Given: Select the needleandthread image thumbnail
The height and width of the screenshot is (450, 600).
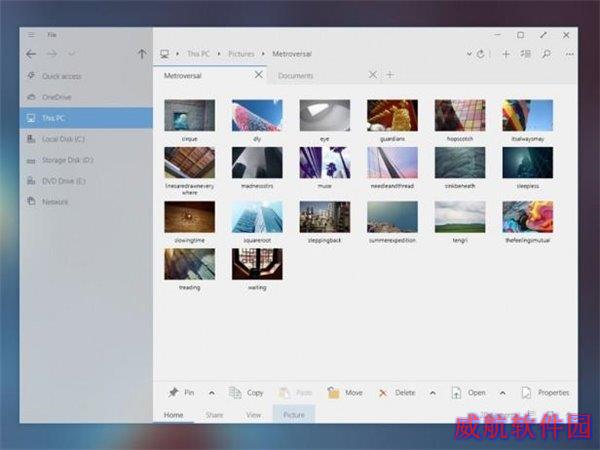Looking at the screenshot, I should [392, 163].
